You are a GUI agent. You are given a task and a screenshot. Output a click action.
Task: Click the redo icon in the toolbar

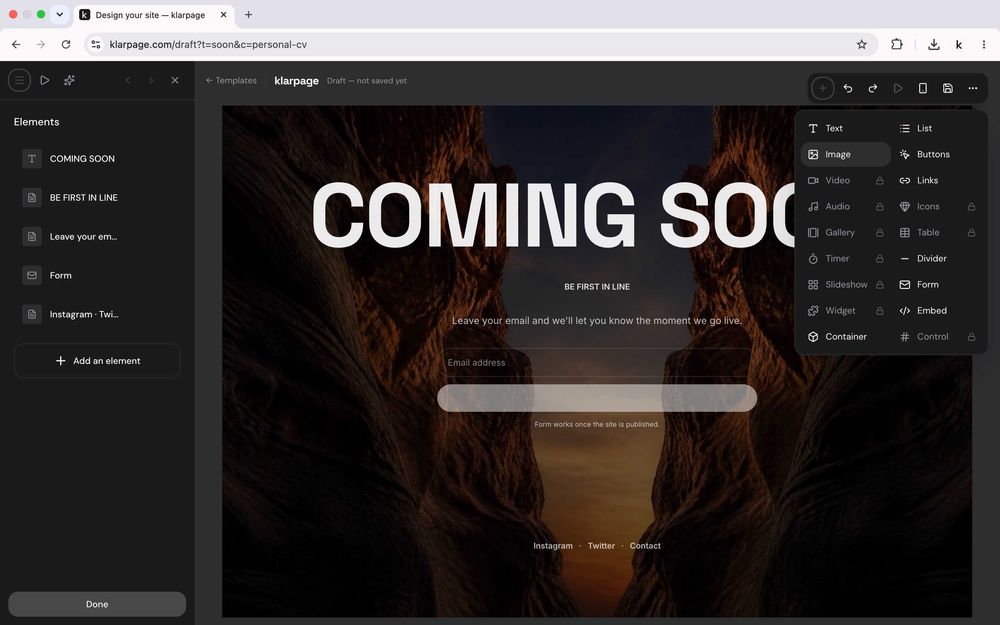click(872, 88)
